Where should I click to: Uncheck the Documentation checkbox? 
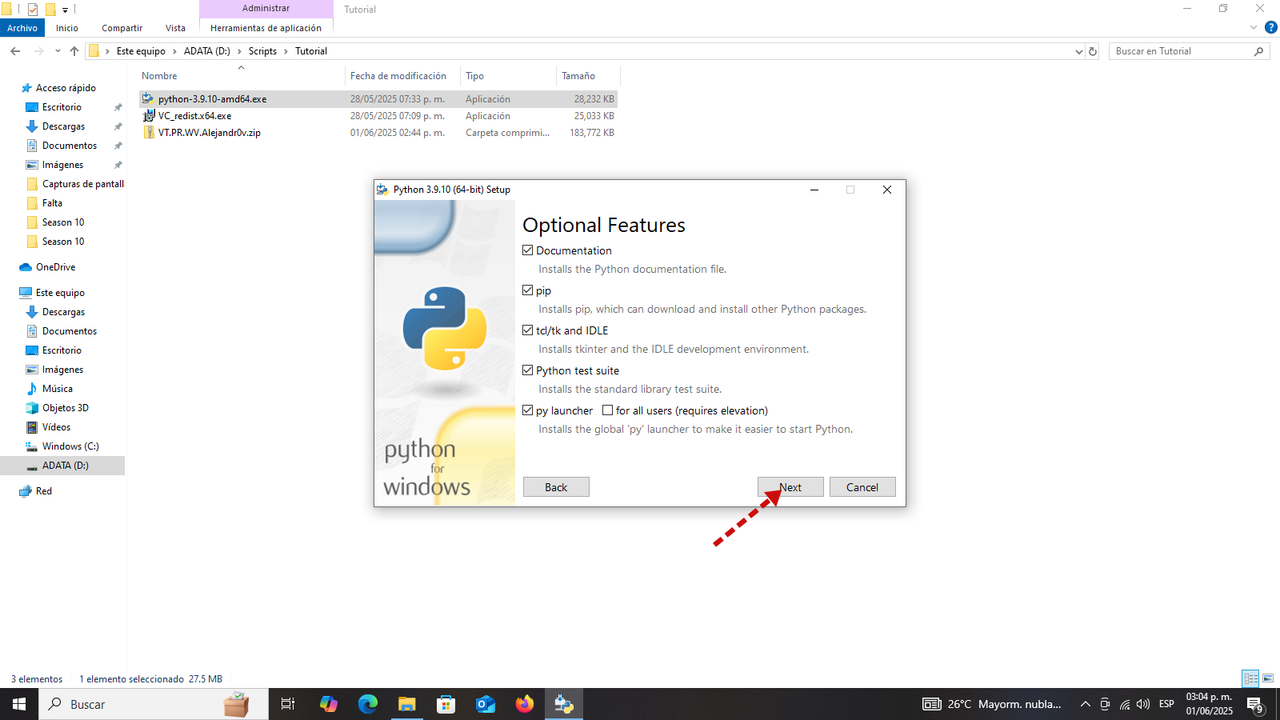point(528,250)
